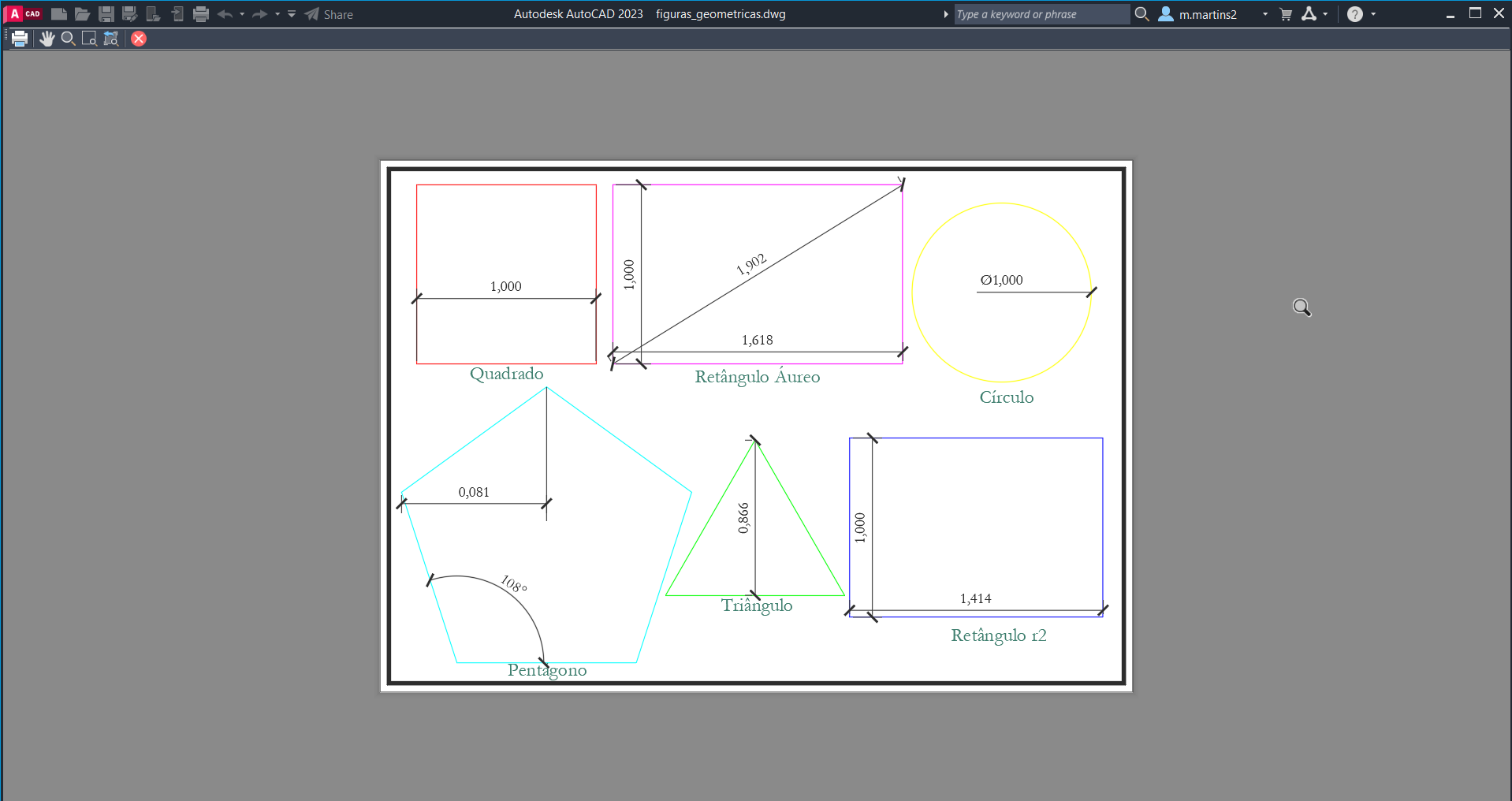This screenshot has height=801, width=1512.
Task: Select the Zoom magnifier tool
Action: 69,39
